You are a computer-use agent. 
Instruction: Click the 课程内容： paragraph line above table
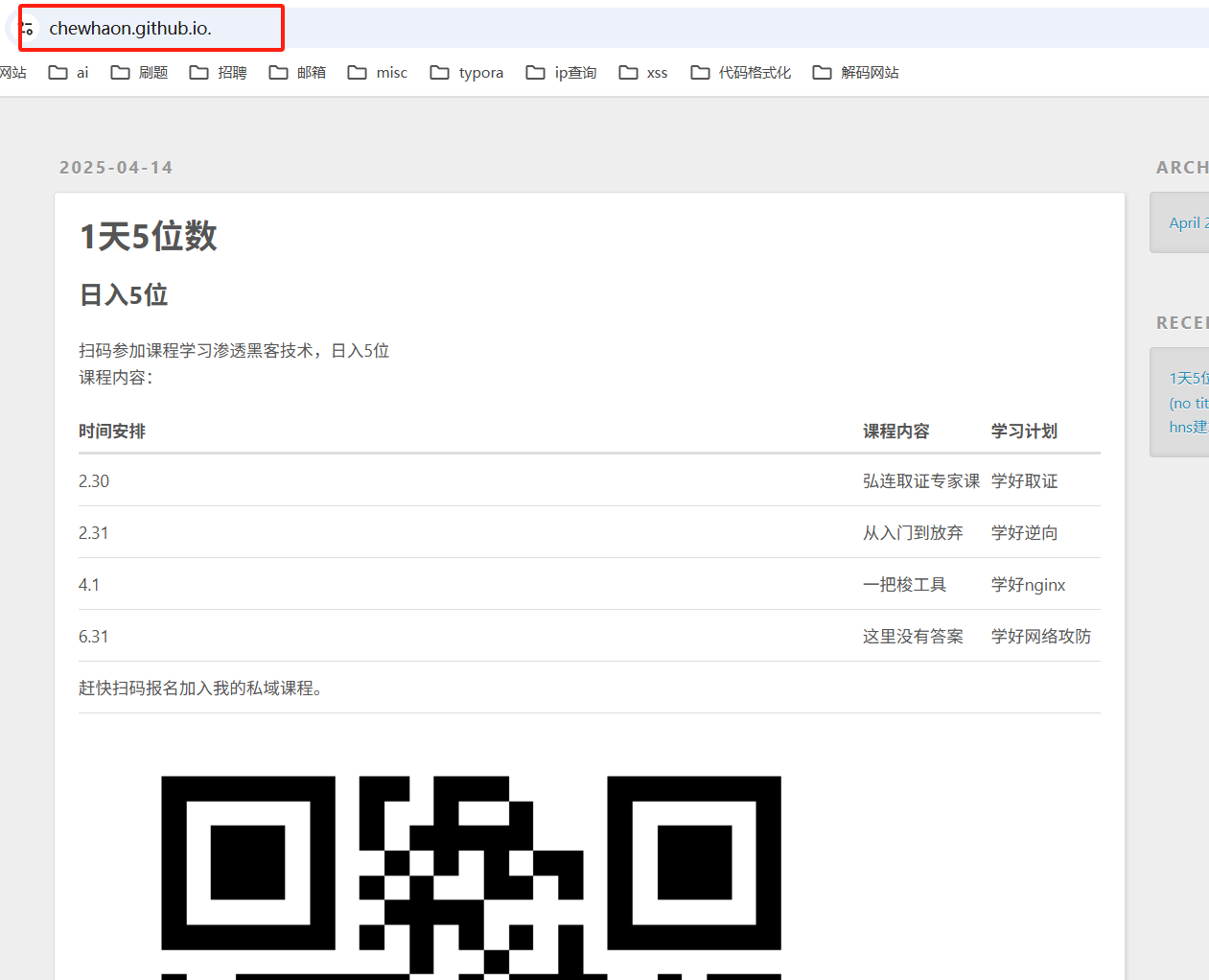click(x=116, y=378)
